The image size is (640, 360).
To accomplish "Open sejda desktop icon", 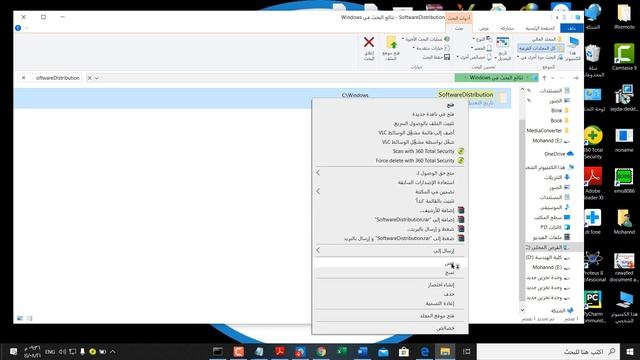I will click(x=624, y=98).
